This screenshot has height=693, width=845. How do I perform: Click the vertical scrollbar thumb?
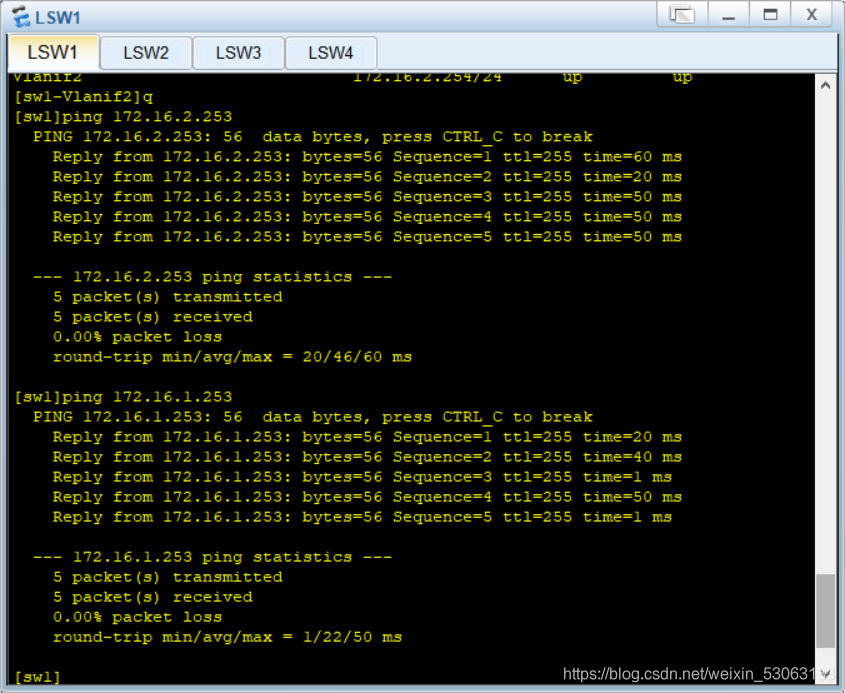tap(825, 611)
